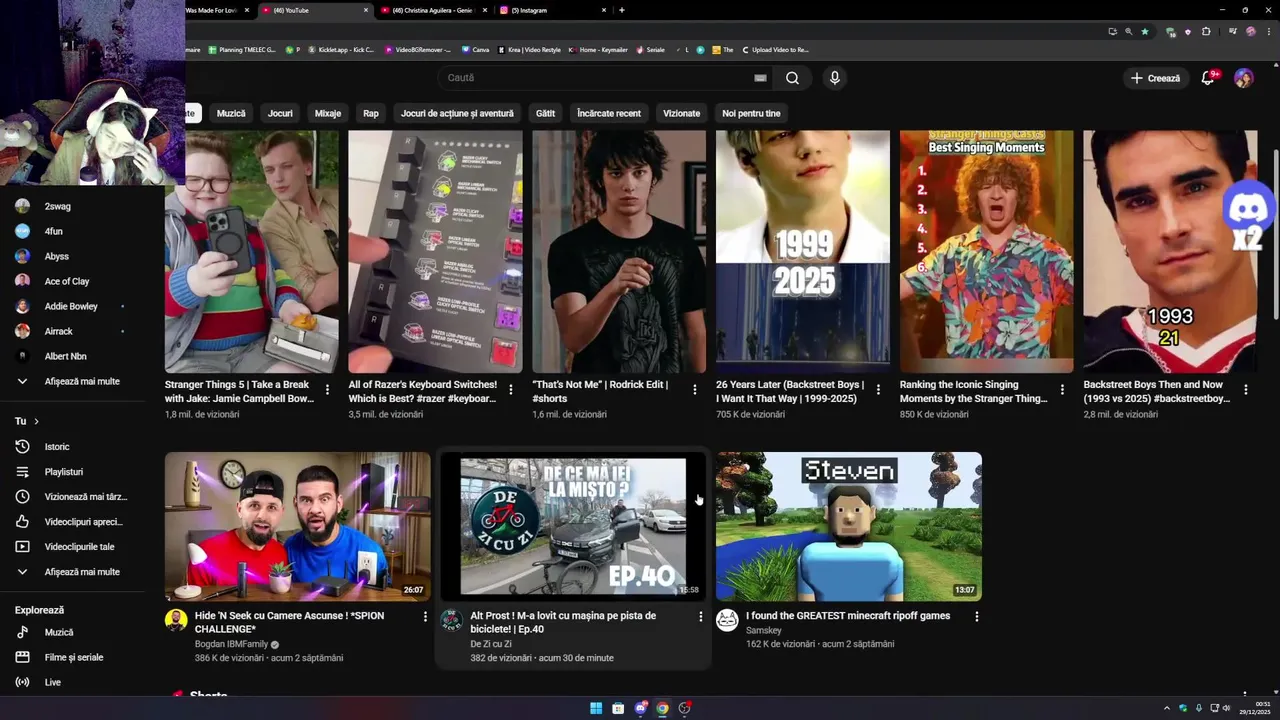
Task: Play the Hide 'N Seek cu Camere Ascunse thumbnail
Action: (x=298, y=527)
